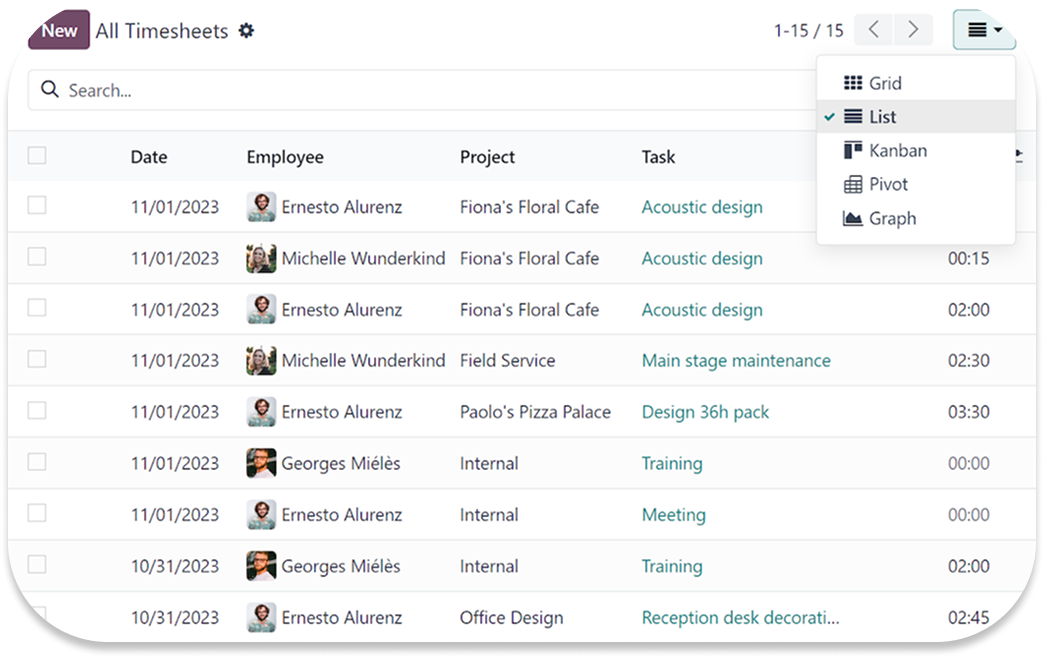Click the search magnifier icon

click(49, 90)
